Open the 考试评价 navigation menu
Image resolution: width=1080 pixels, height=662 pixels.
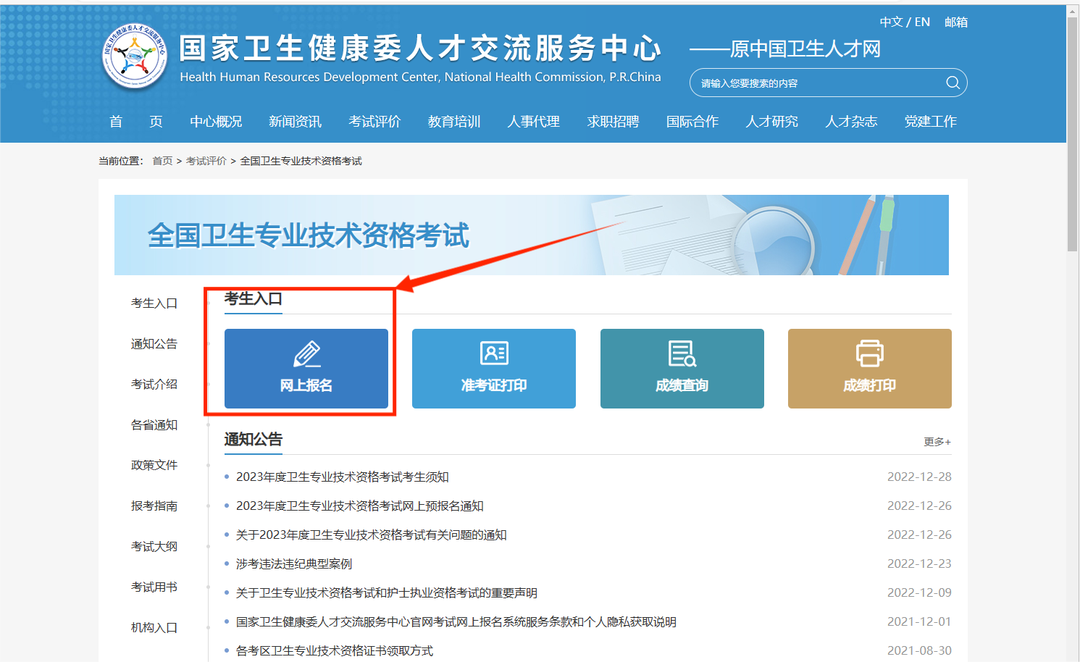coord(374,122)
